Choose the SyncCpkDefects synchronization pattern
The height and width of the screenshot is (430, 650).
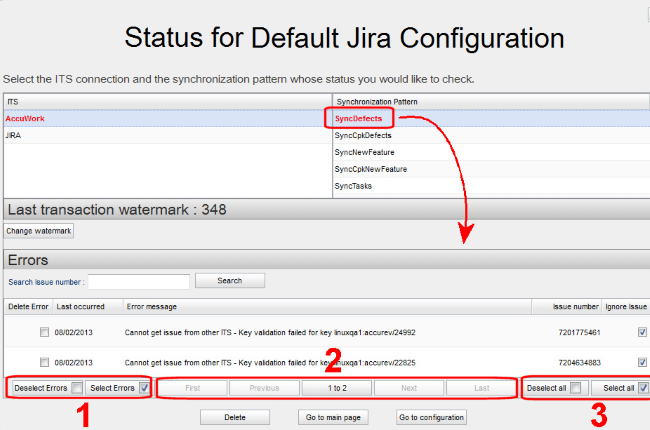[363, 135]
